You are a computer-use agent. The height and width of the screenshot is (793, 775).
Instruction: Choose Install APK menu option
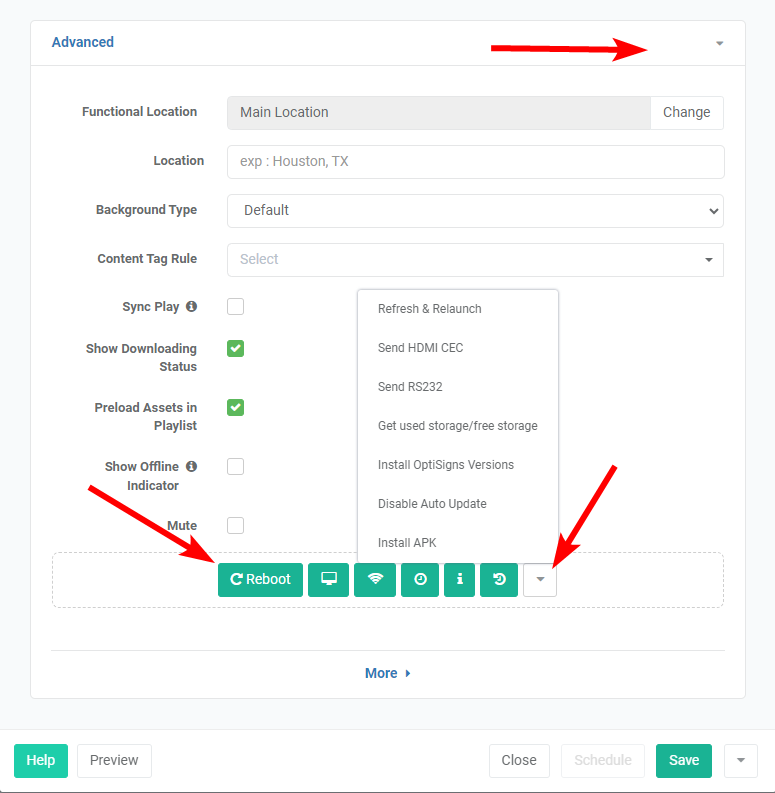[407, 543]
